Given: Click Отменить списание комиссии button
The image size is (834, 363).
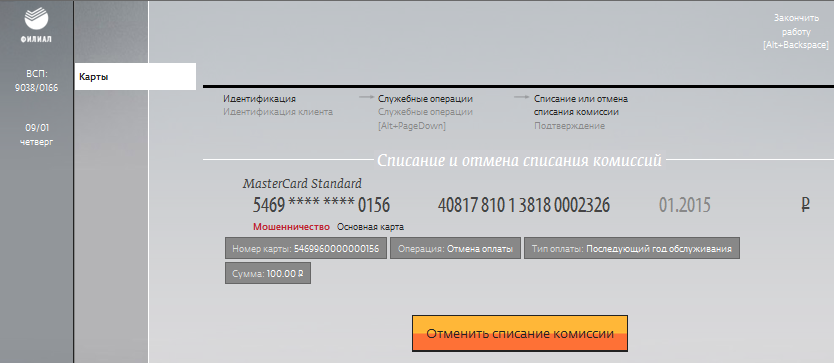Looking at the screenshot, I should click(x=520, y=334).
